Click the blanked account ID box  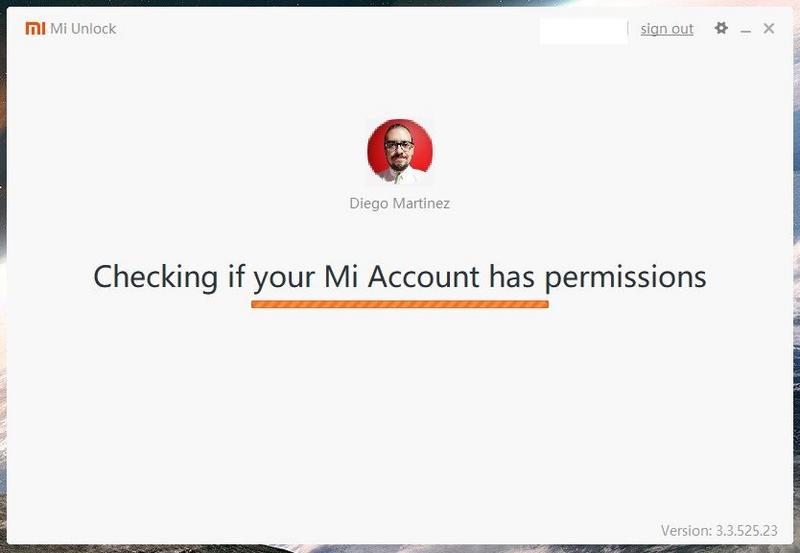tap(584, 31)
